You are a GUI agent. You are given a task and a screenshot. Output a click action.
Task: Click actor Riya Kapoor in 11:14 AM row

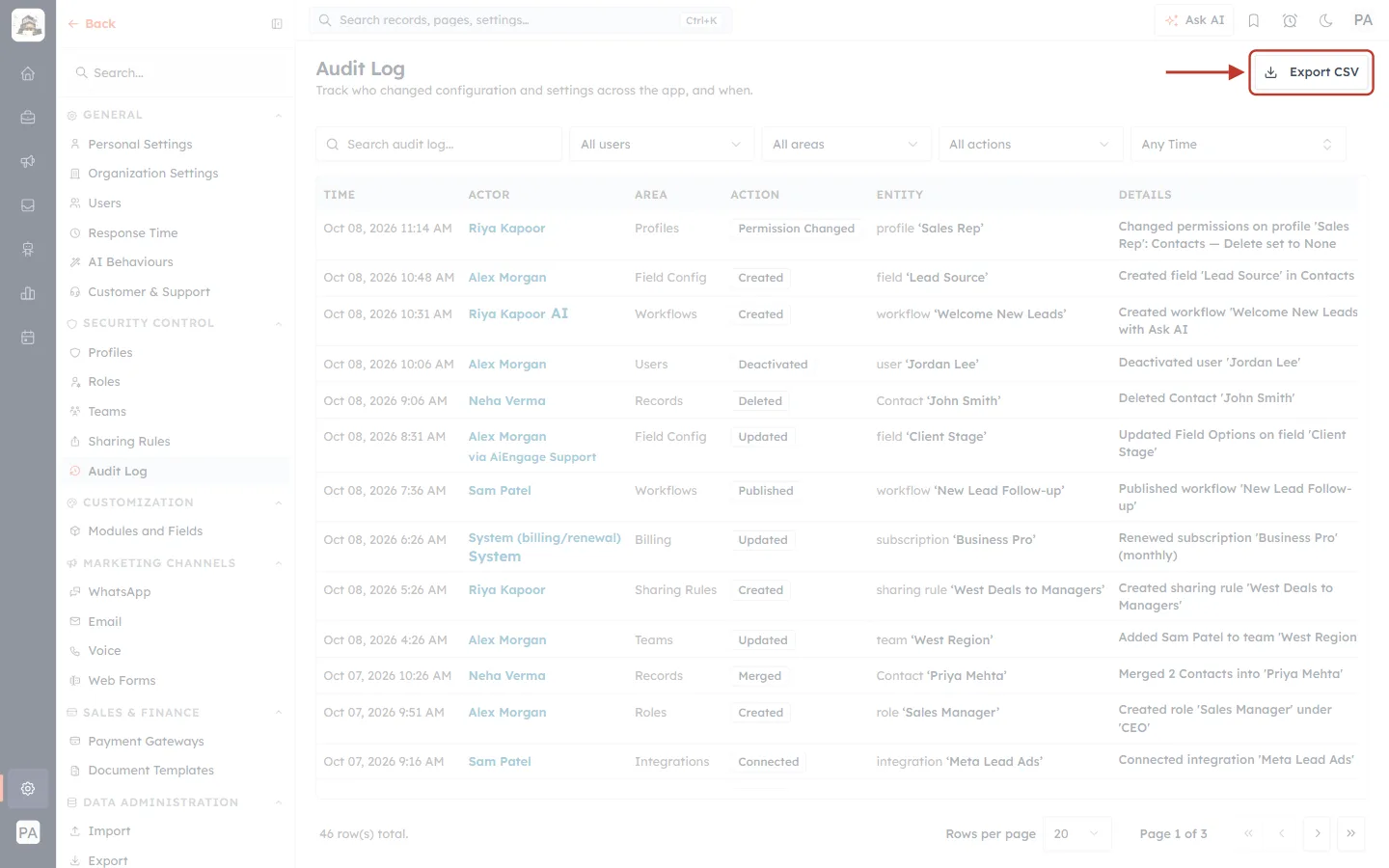point(506,229)
